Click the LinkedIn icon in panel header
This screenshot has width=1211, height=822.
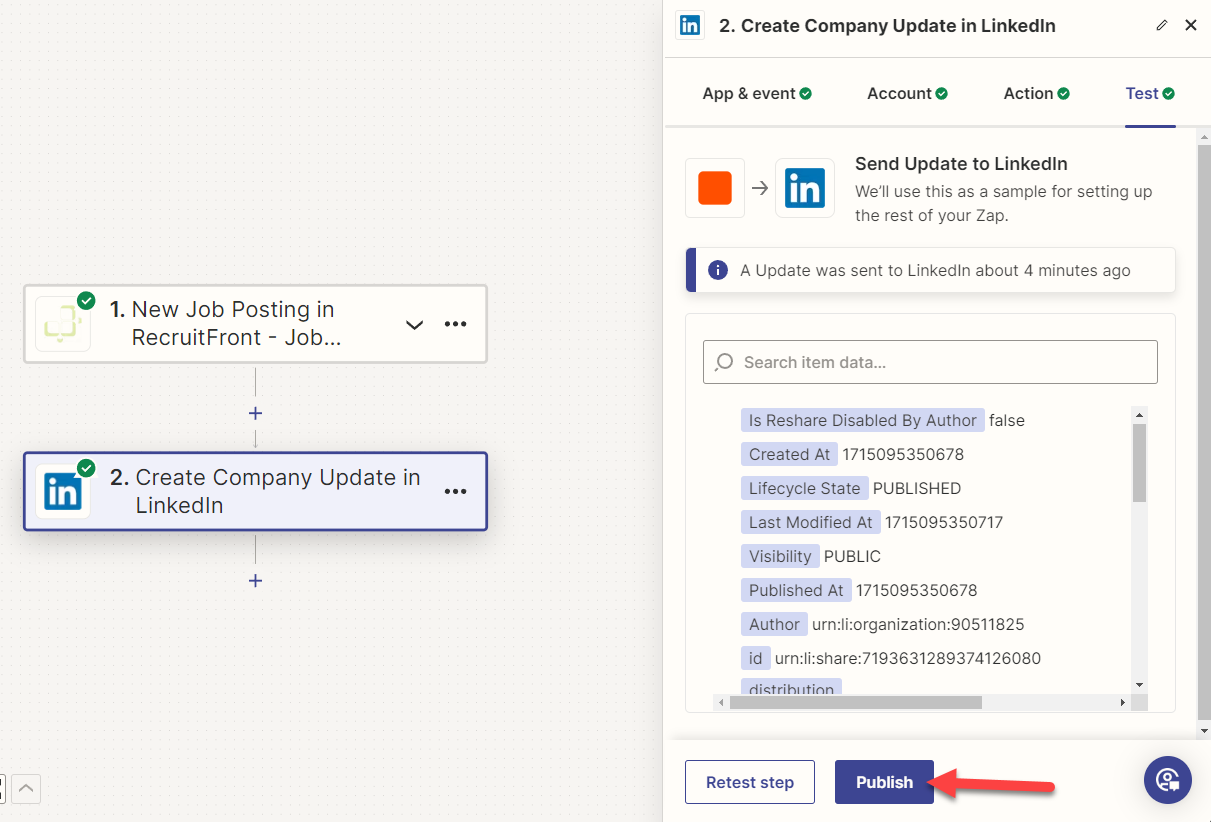(690, 25)
